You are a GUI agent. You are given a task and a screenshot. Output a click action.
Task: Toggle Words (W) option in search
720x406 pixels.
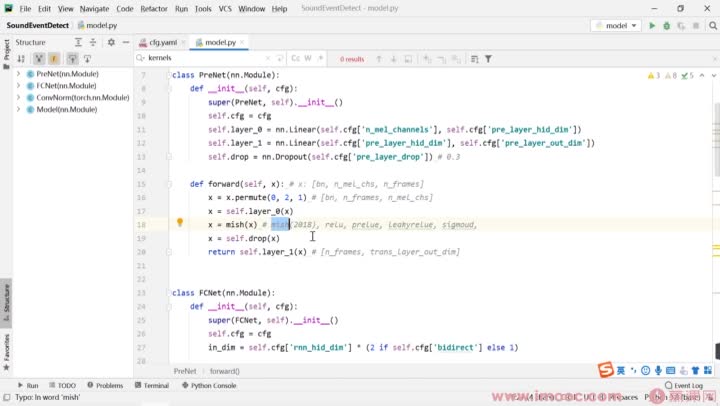(308, 58)
